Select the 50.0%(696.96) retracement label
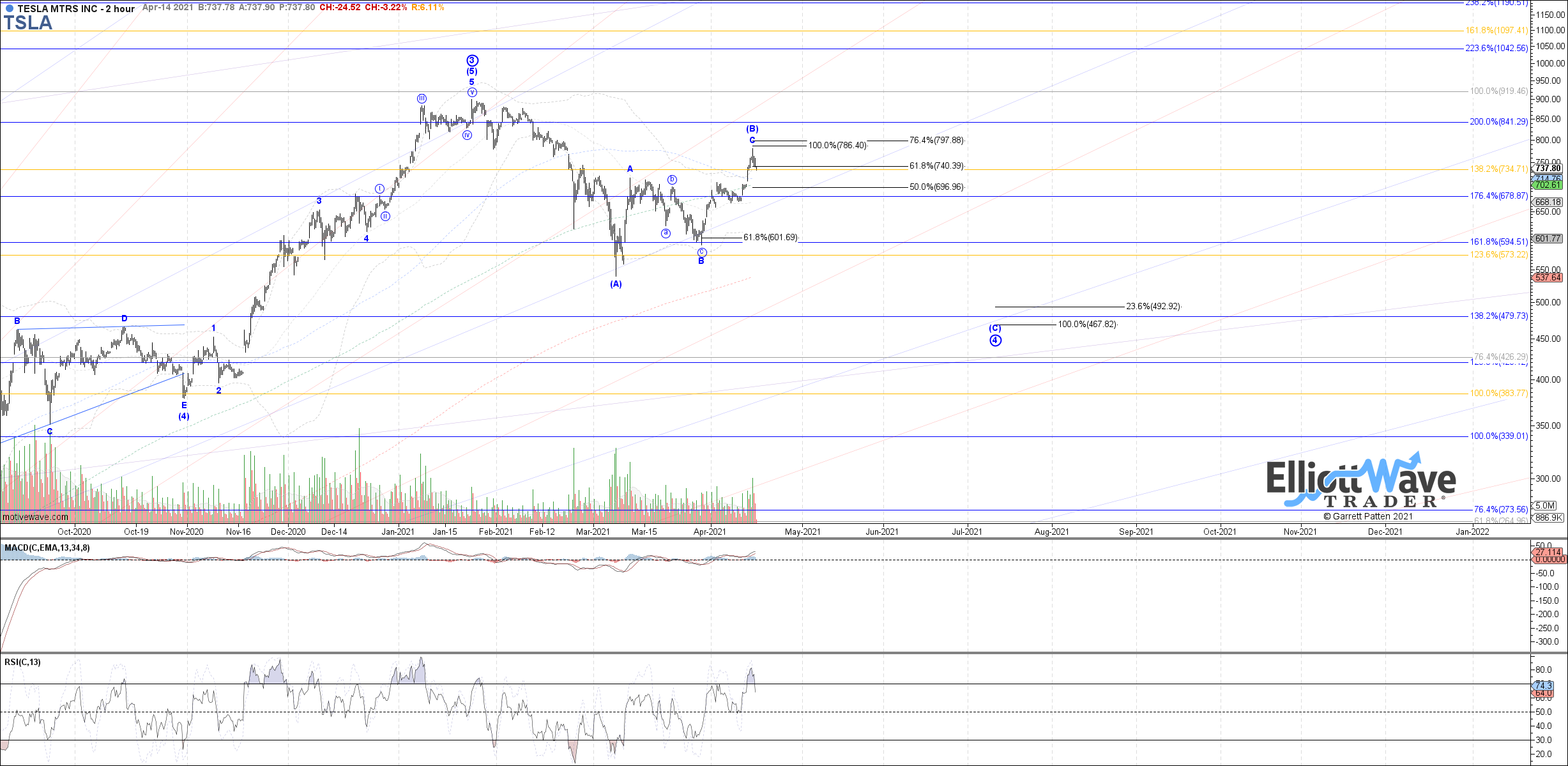 pos(936,187)
